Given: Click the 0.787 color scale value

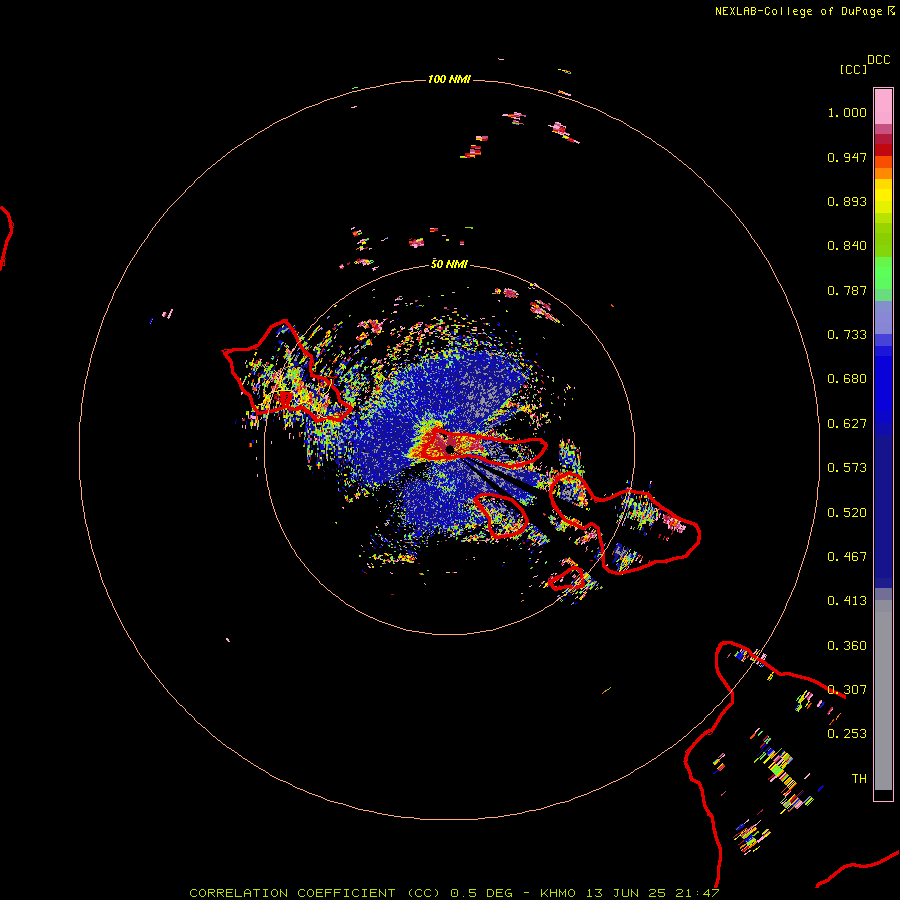Looking at the screenshot, I should 847,290.
